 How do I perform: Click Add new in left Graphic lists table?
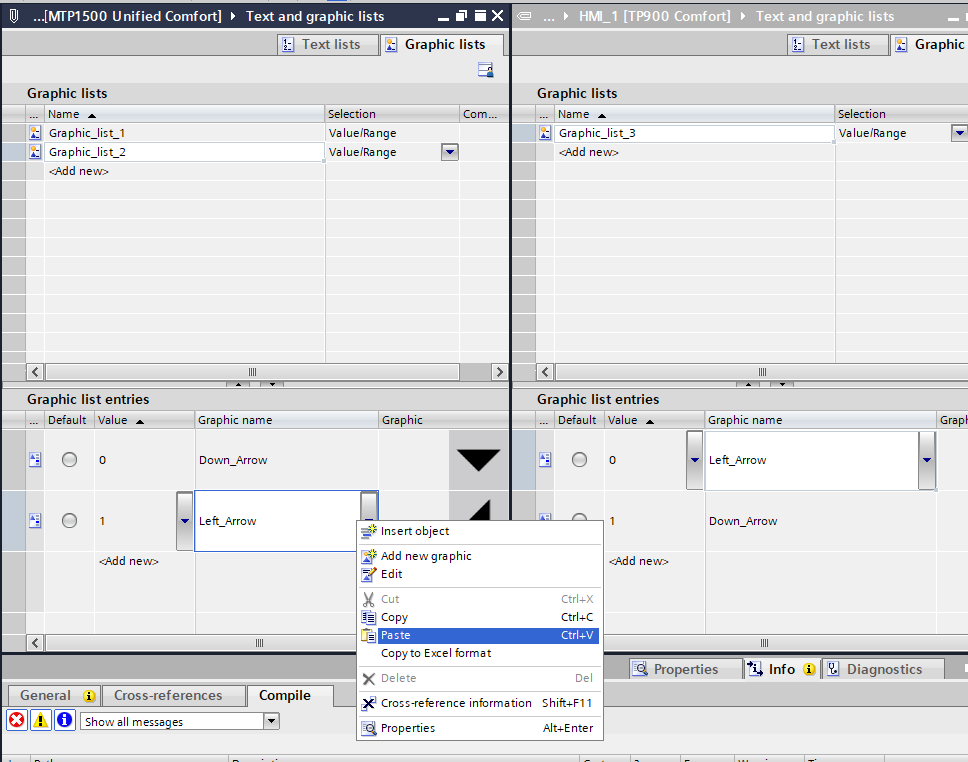coord(78,171)
